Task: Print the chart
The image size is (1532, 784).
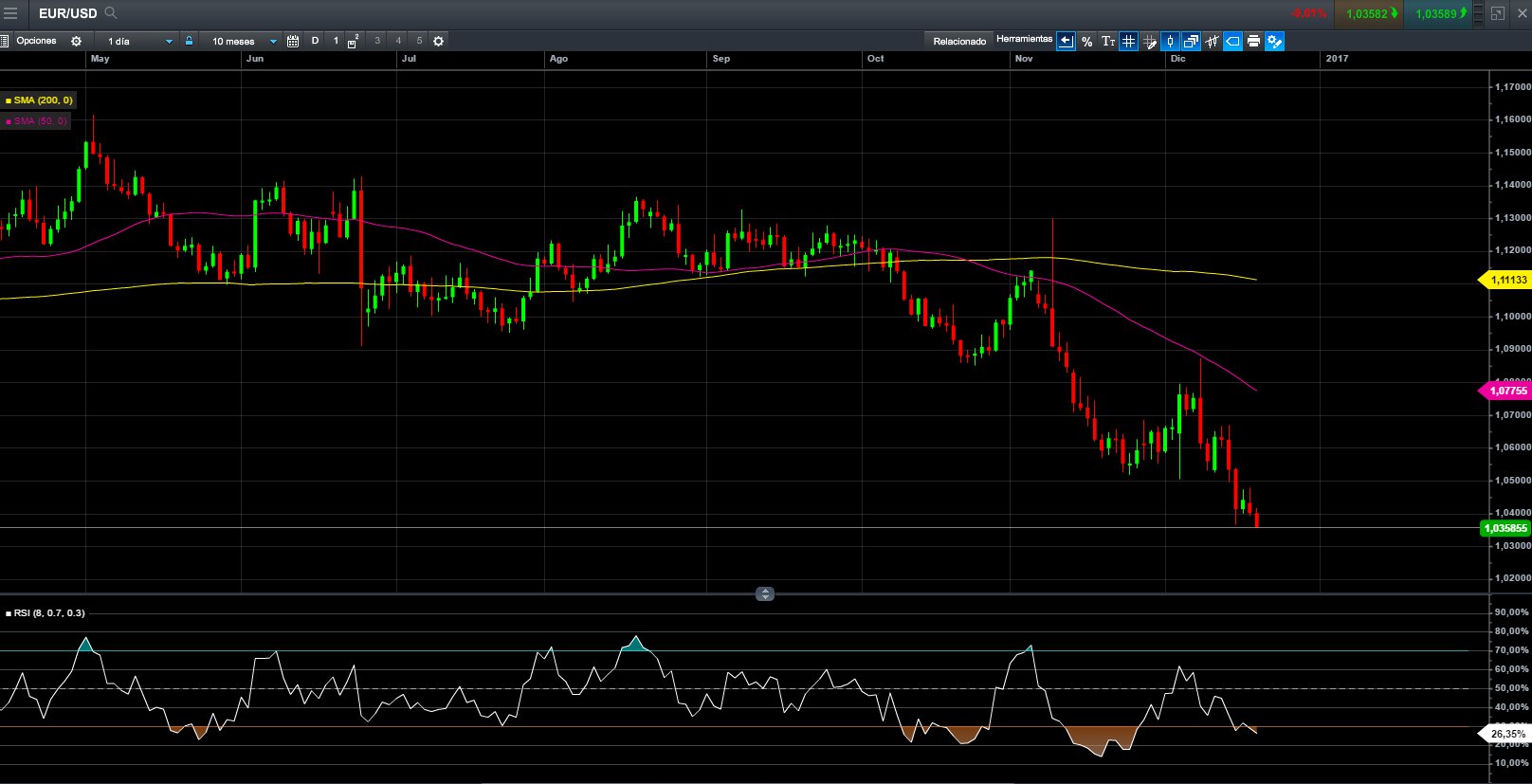Action: (1253, 41)
